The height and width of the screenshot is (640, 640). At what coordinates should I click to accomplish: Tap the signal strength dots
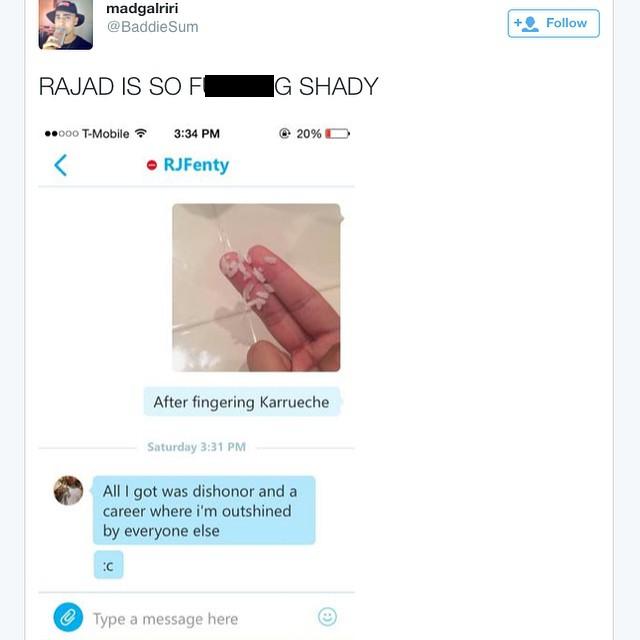[x=62, y=133]
